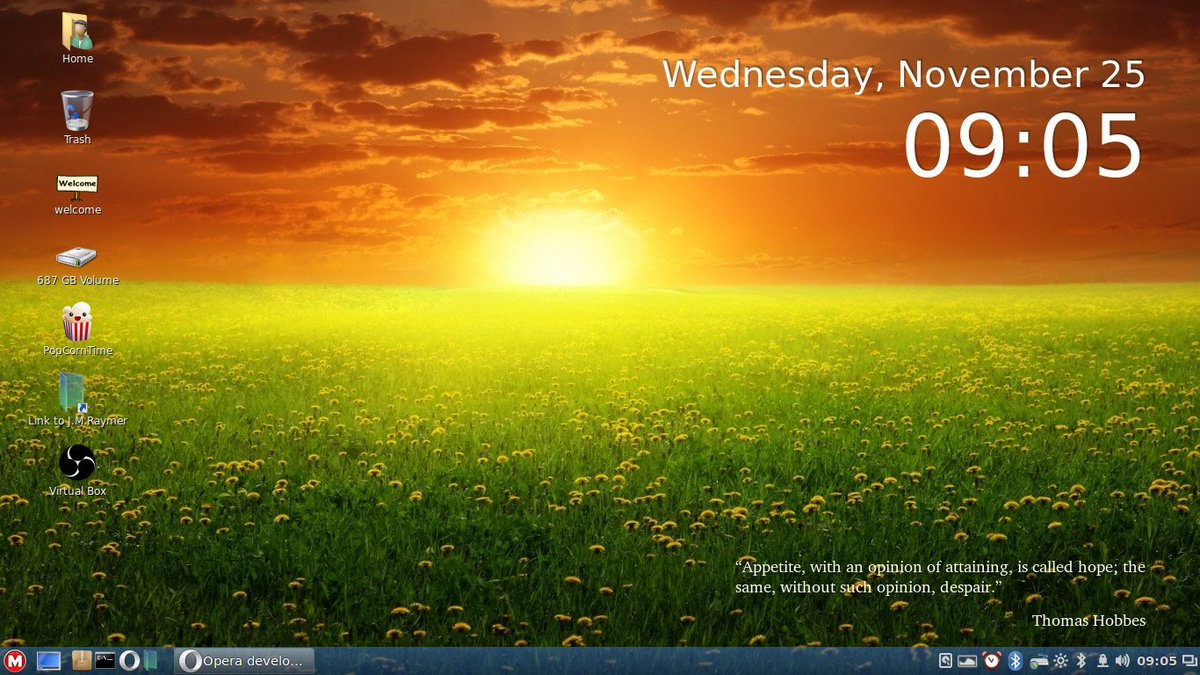Launch Virtual Box from the desktop
Screen dimensions: 1200x675
pyautogui.click(x=77, y=465)
